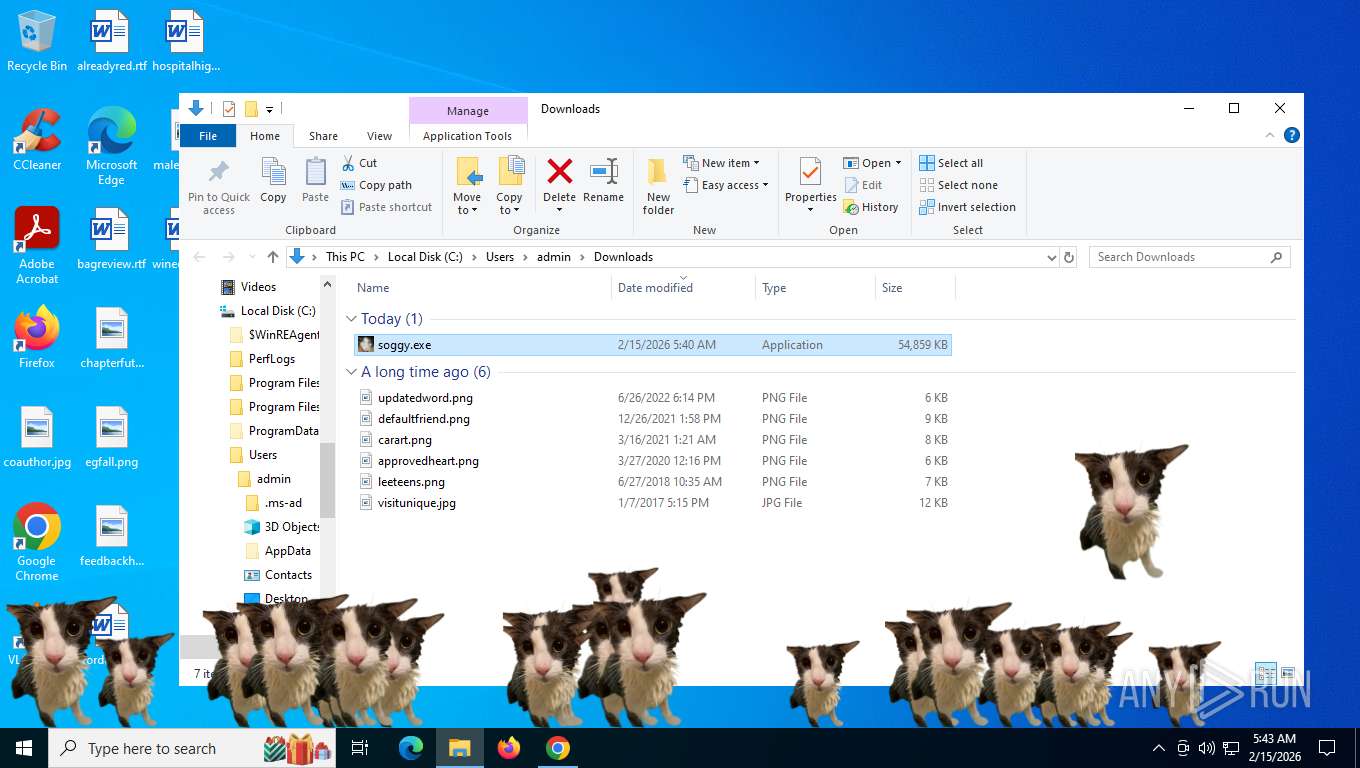The width and height of the screenshot is (1360, 768).
Task: Click Invert selection
Action: [967, 207]
